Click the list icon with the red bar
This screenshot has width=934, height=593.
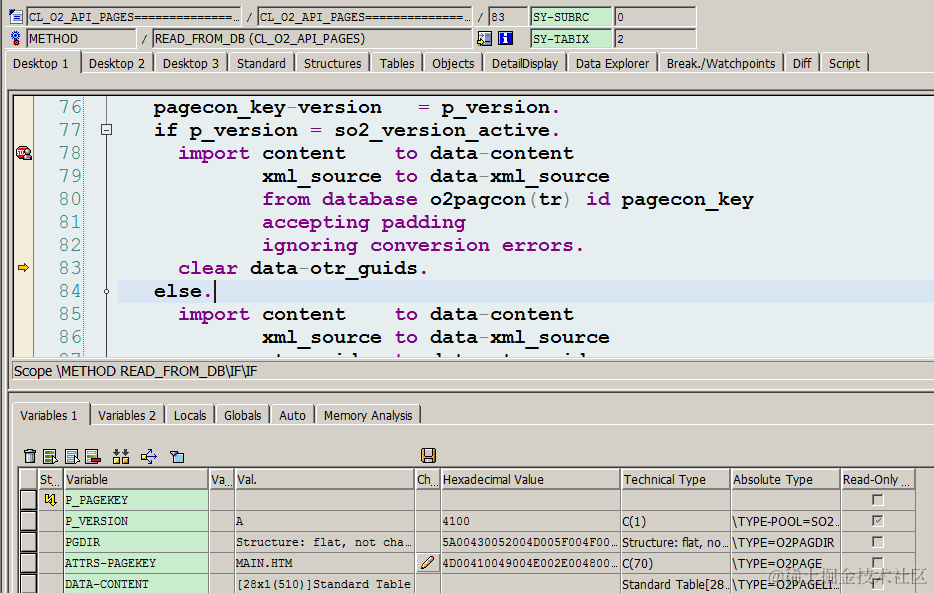[93, 457]
